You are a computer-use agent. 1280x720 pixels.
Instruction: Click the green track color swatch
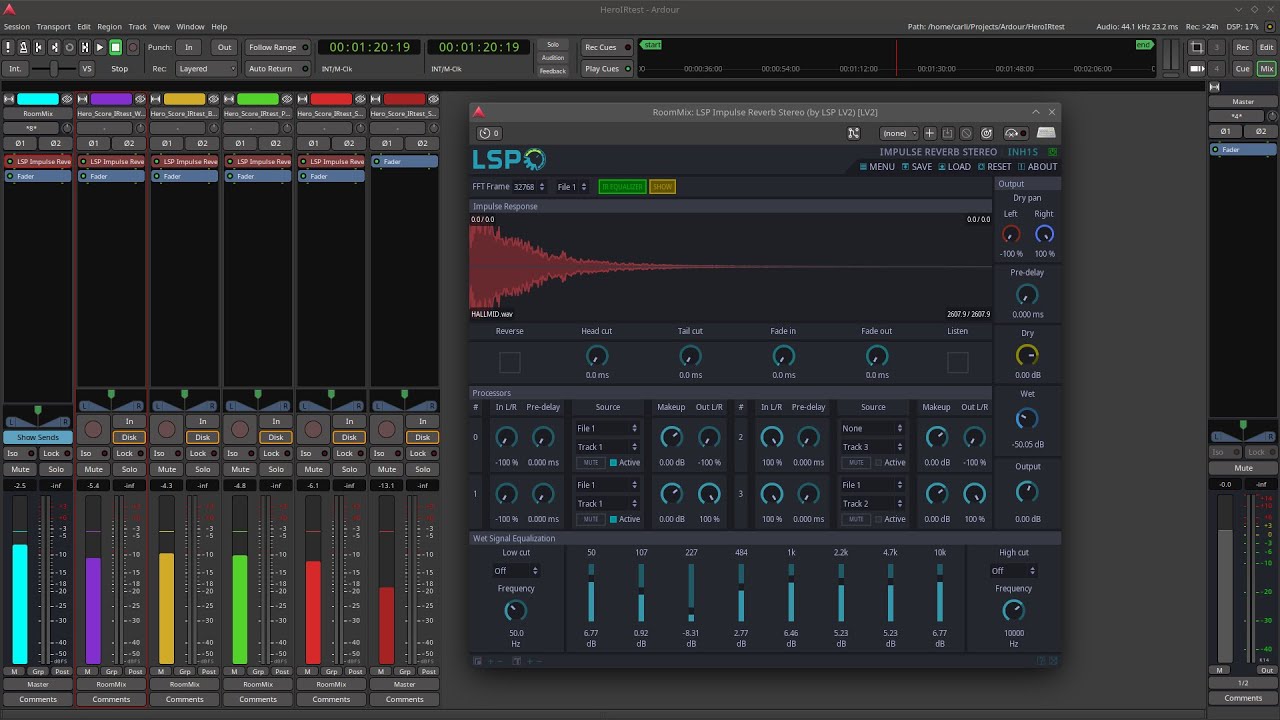click(258, 99)
